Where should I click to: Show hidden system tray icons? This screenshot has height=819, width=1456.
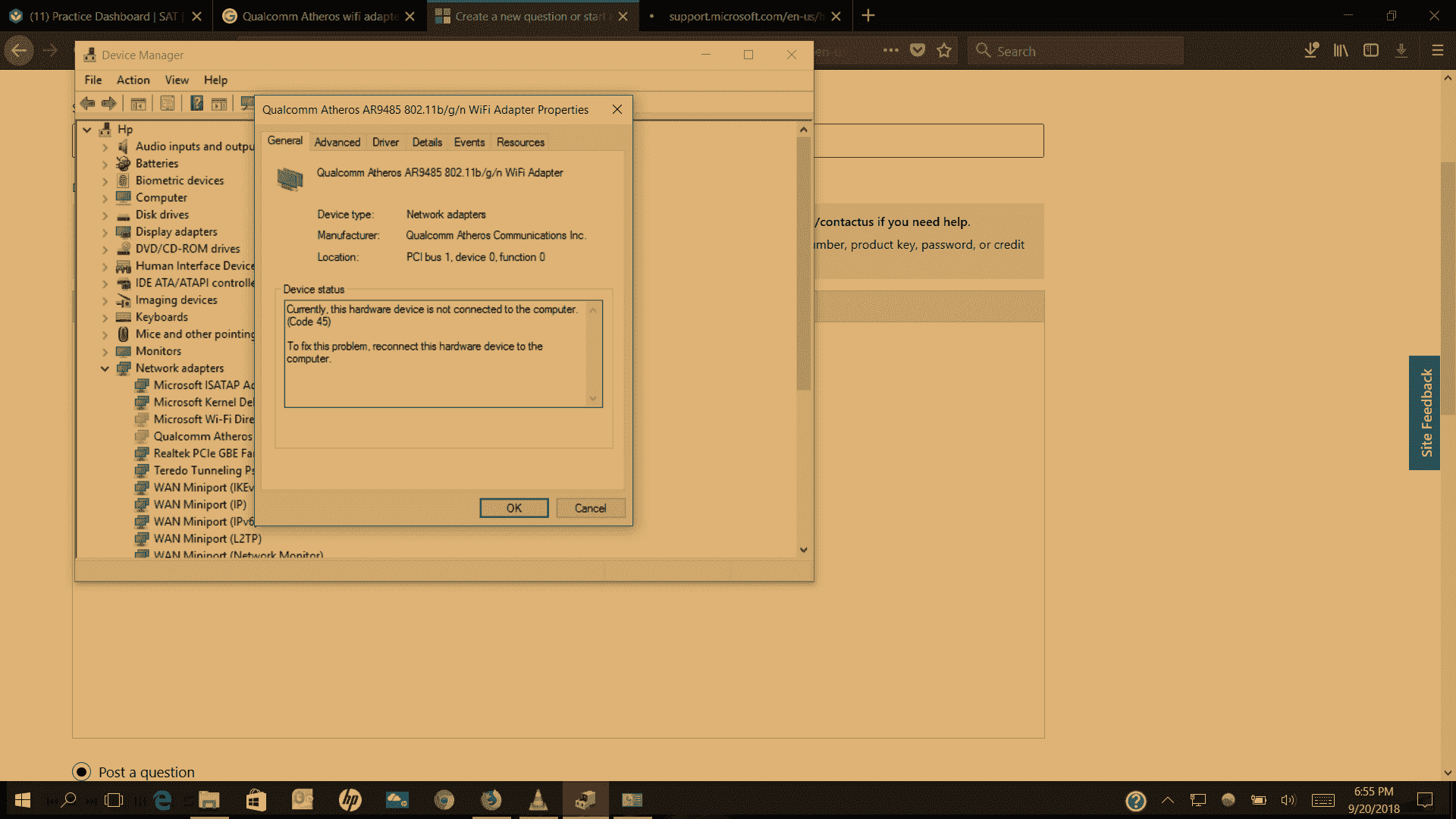pyautogui.click(x=1168, y=800)
